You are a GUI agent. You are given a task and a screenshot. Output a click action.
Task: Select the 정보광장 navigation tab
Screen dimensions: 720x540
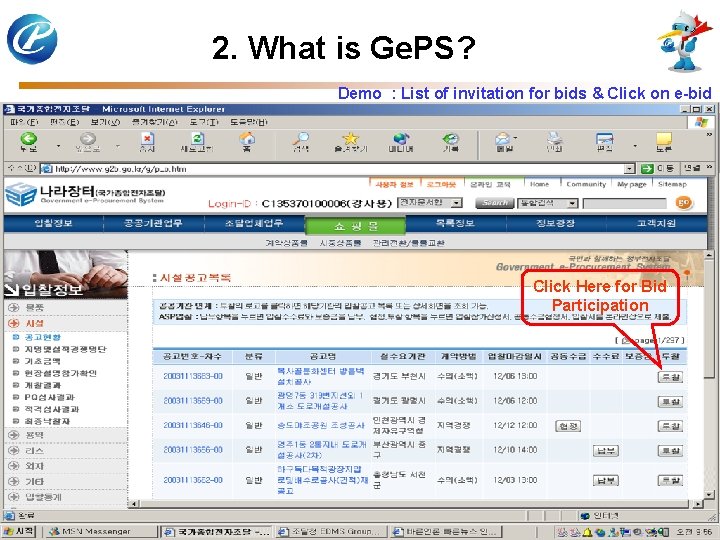coord(555,224)
